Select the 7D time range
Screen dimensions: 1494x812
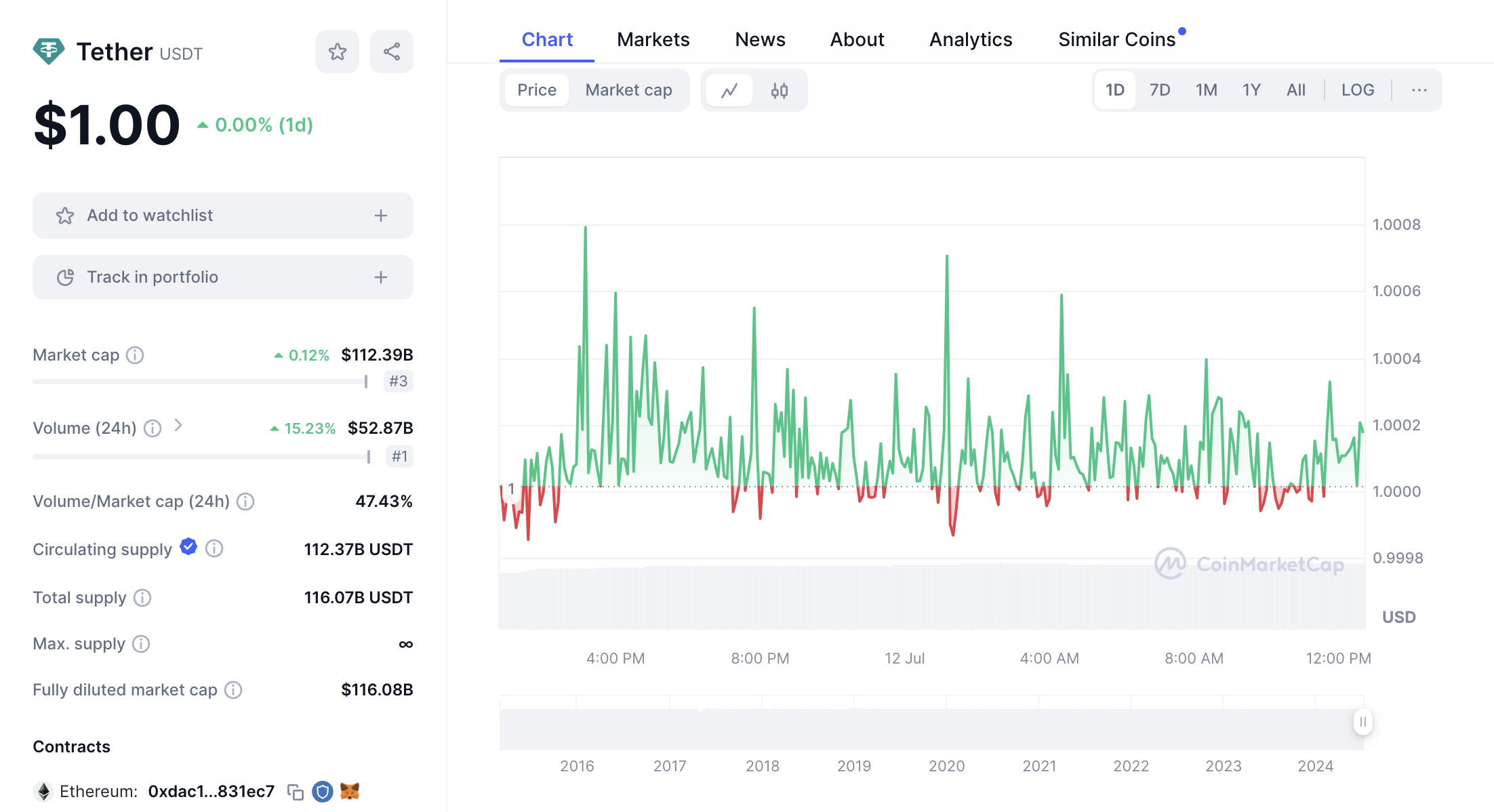coord(1160,90)
